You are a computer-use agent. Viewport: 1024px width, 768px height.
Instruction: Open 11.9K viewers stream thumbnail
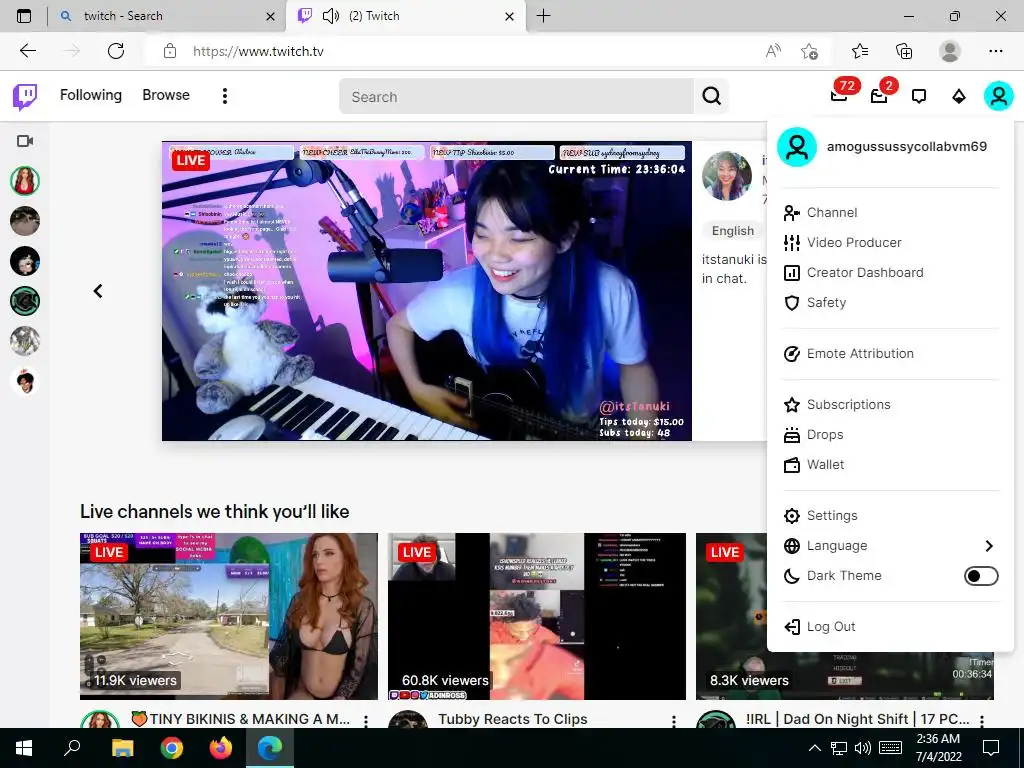tap(229, 616)
